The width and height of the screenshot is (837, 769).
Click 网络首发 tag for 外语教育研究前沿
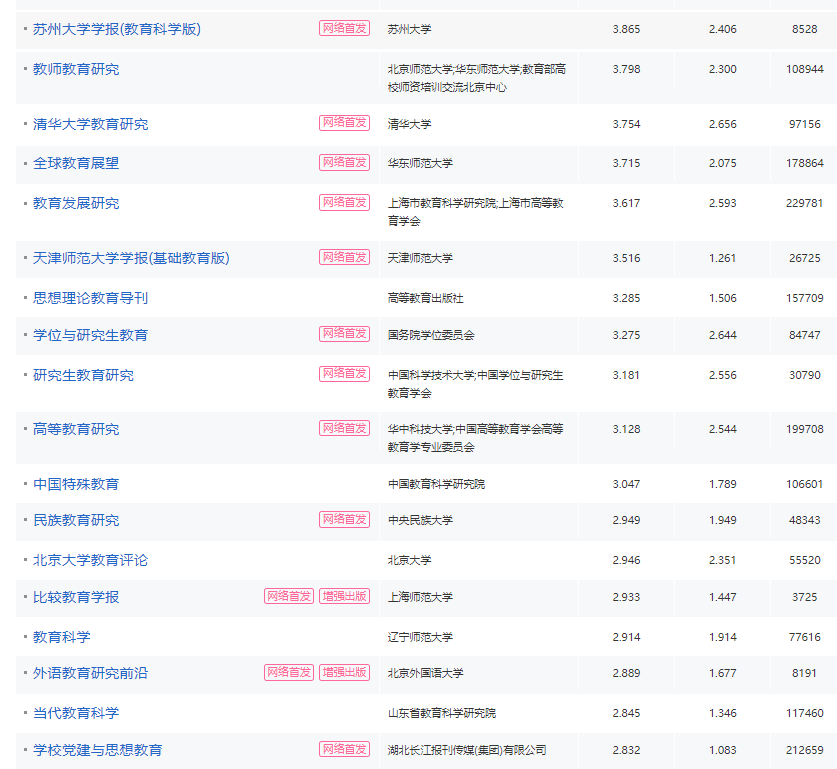pos(289,672)
